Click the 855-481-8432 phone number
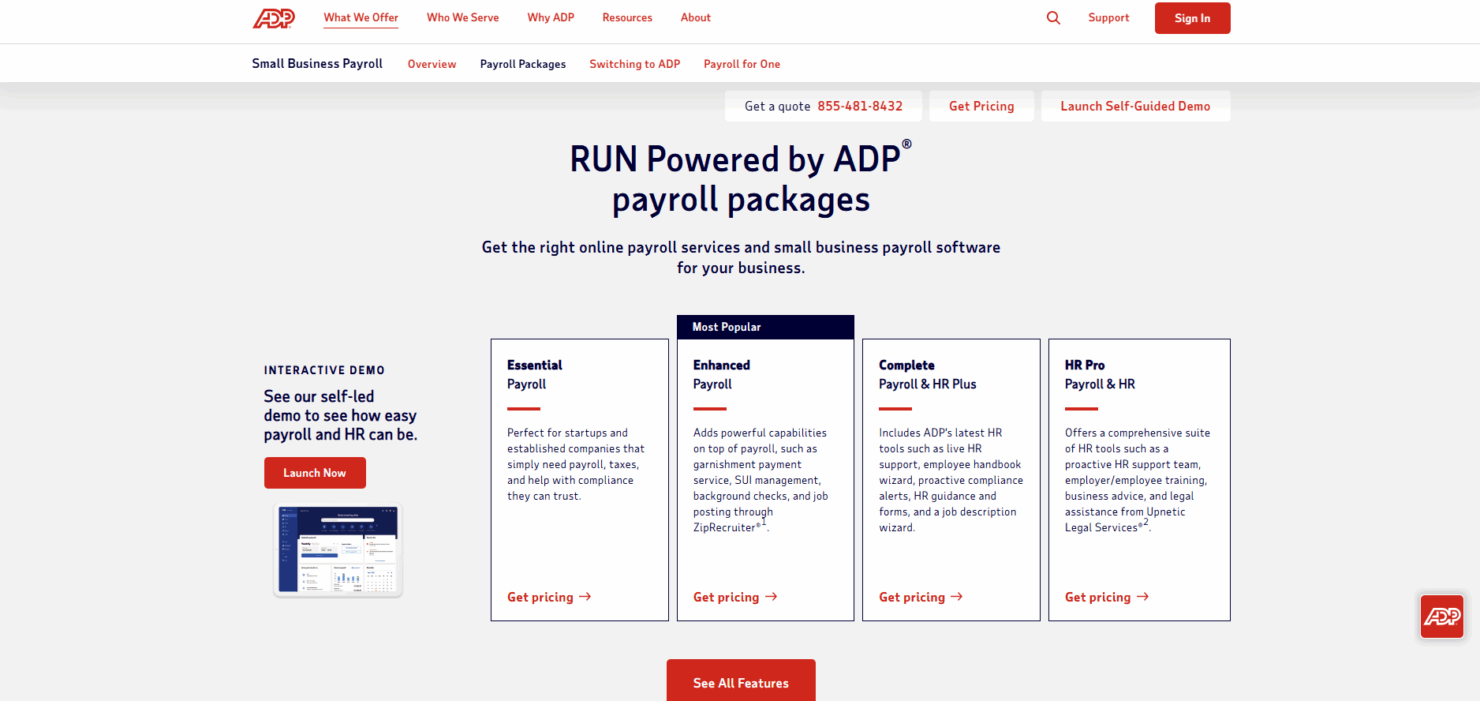Screen dimensions: 1480x701 tap(860, 106)
